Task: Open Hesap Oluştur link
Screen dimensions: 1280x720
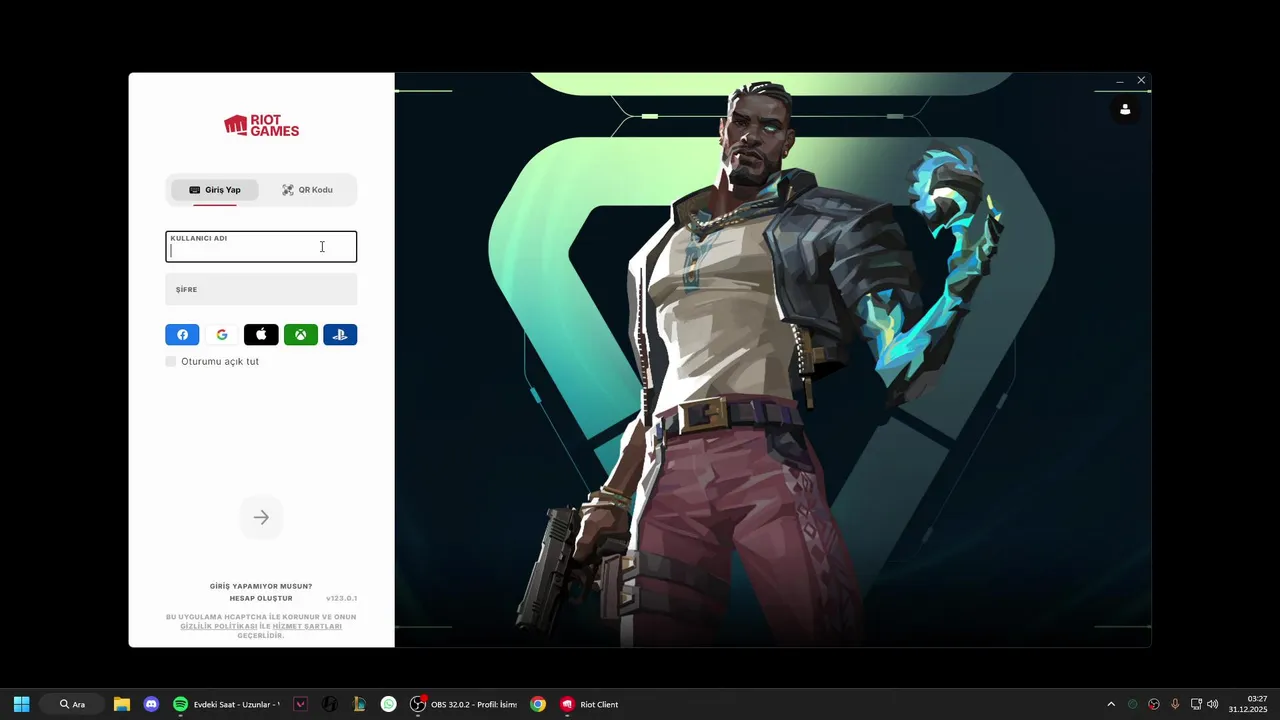Action: (x=261, y=598)
